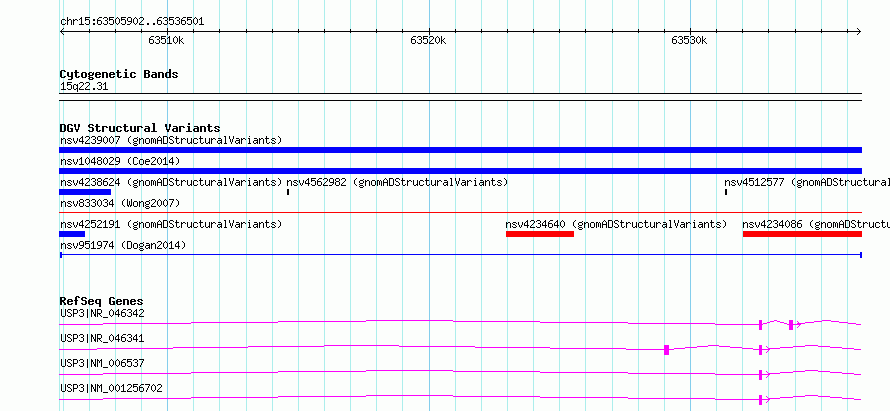
Task: Click the small black tick under nsv4562982
Action: (x=288, y=192)
